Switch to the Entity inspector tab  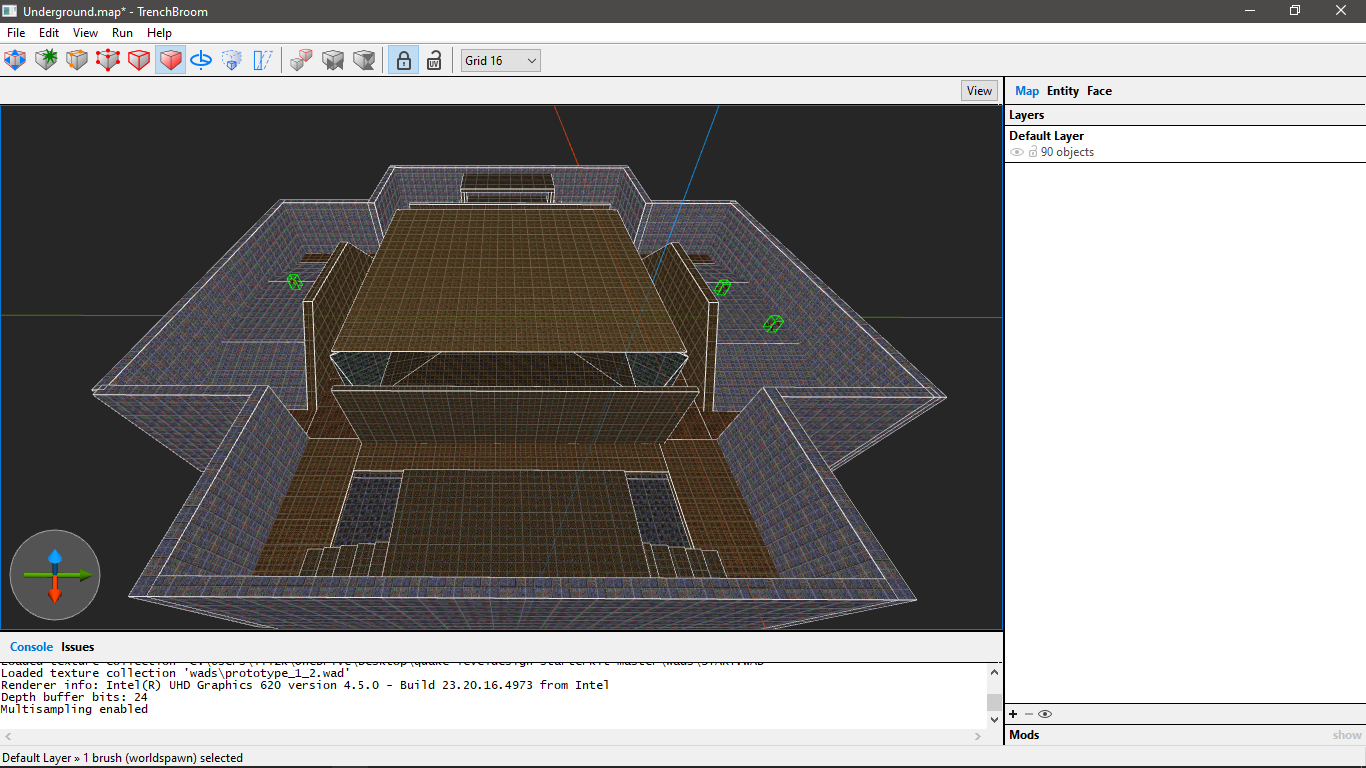coord(1063,90)
